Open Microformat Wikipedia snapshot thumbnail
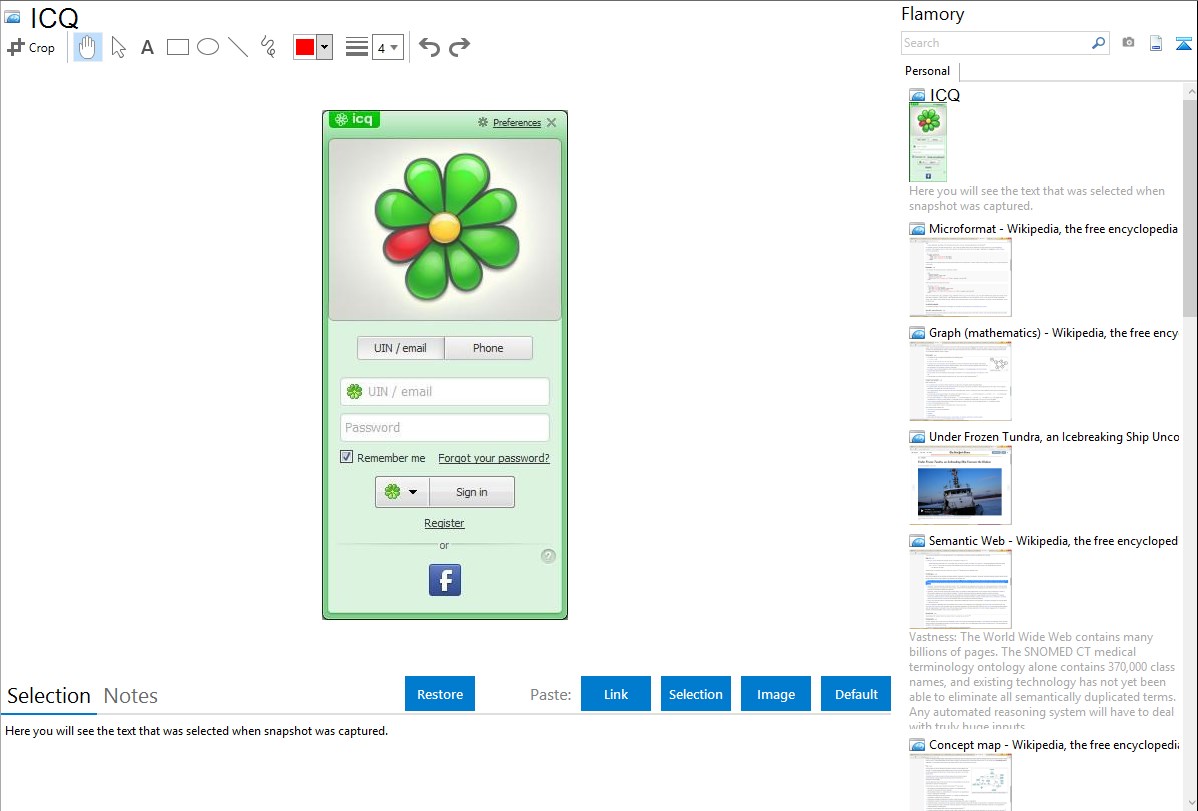 (960, 277)
